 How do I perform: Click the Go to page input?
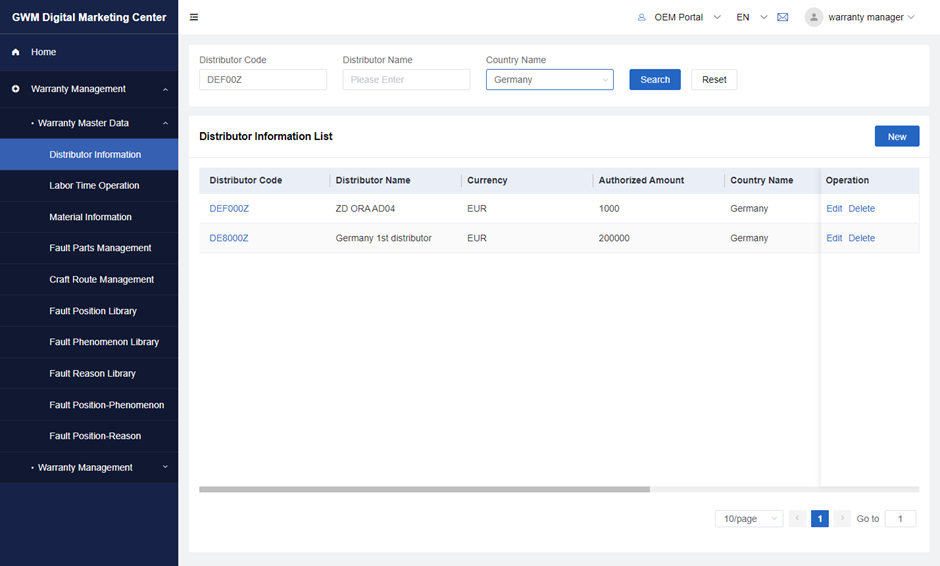tap(900, 519)
